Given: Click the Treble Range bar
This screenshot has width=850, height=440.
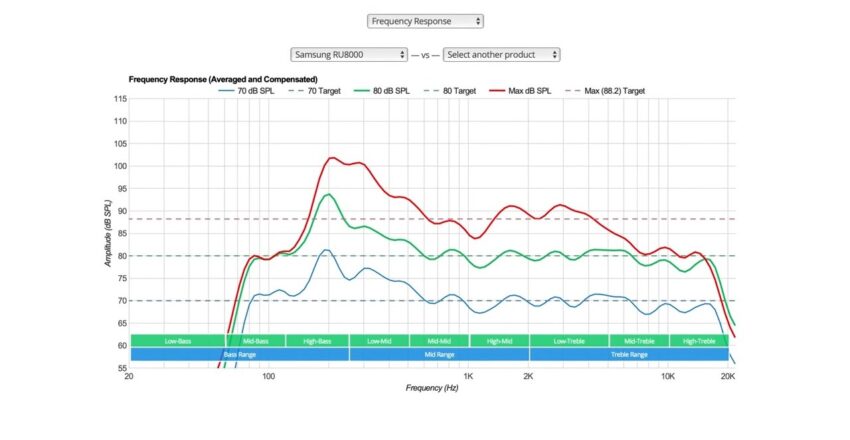Looking at the screenshot, I should [629, 354].
